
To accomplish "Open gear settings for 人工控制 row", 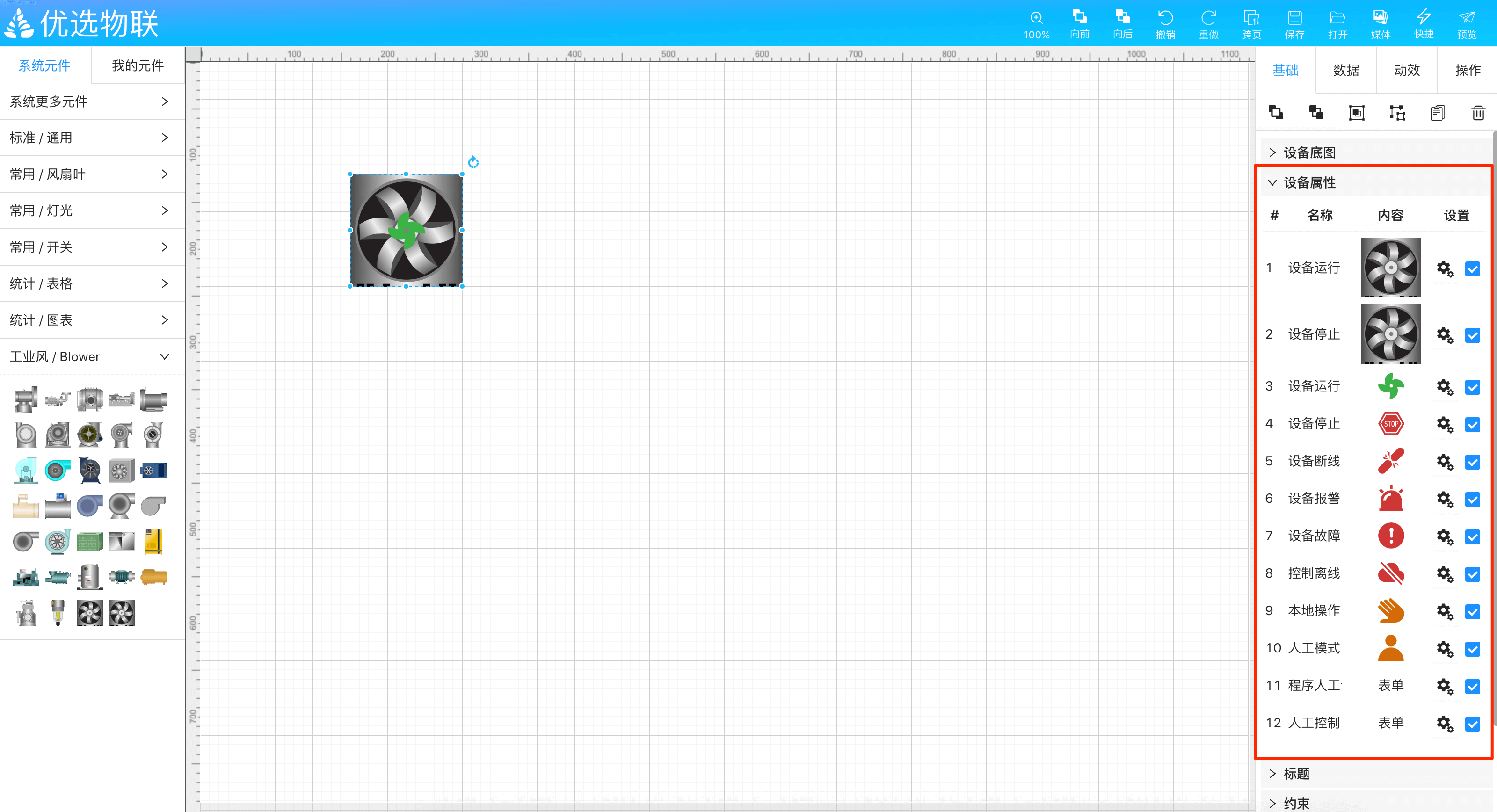I will click(1445, 724).
